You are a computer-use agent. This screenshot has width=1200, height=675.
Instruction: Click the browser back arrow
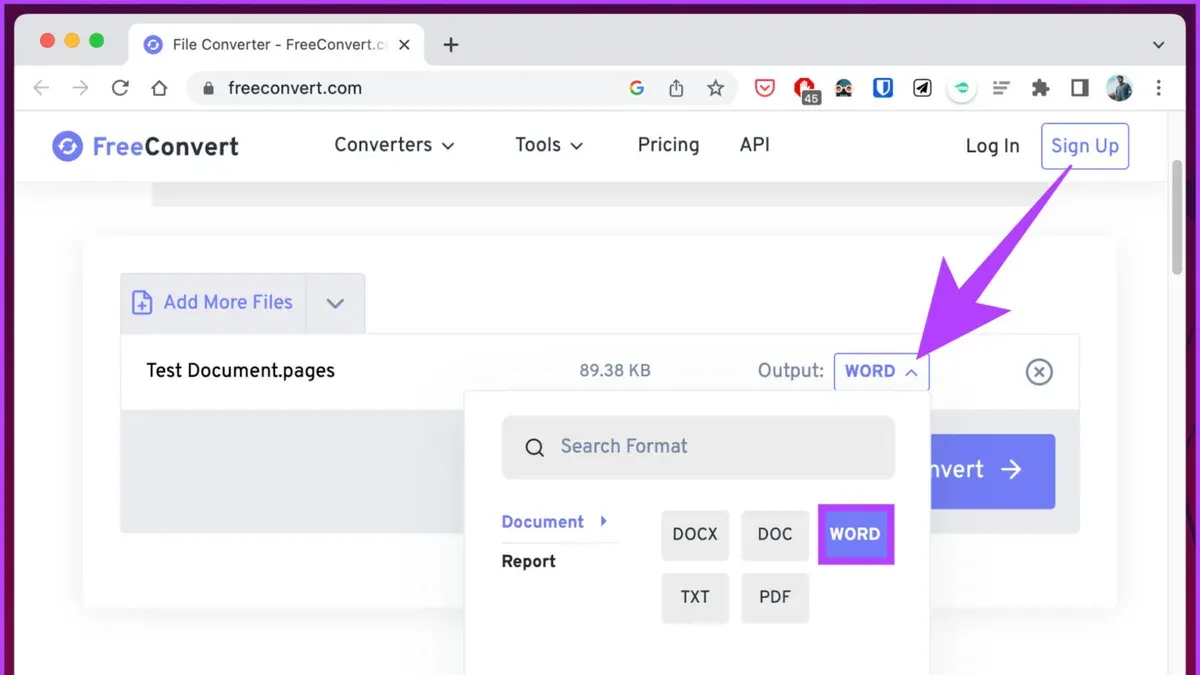tap(41, 88)
